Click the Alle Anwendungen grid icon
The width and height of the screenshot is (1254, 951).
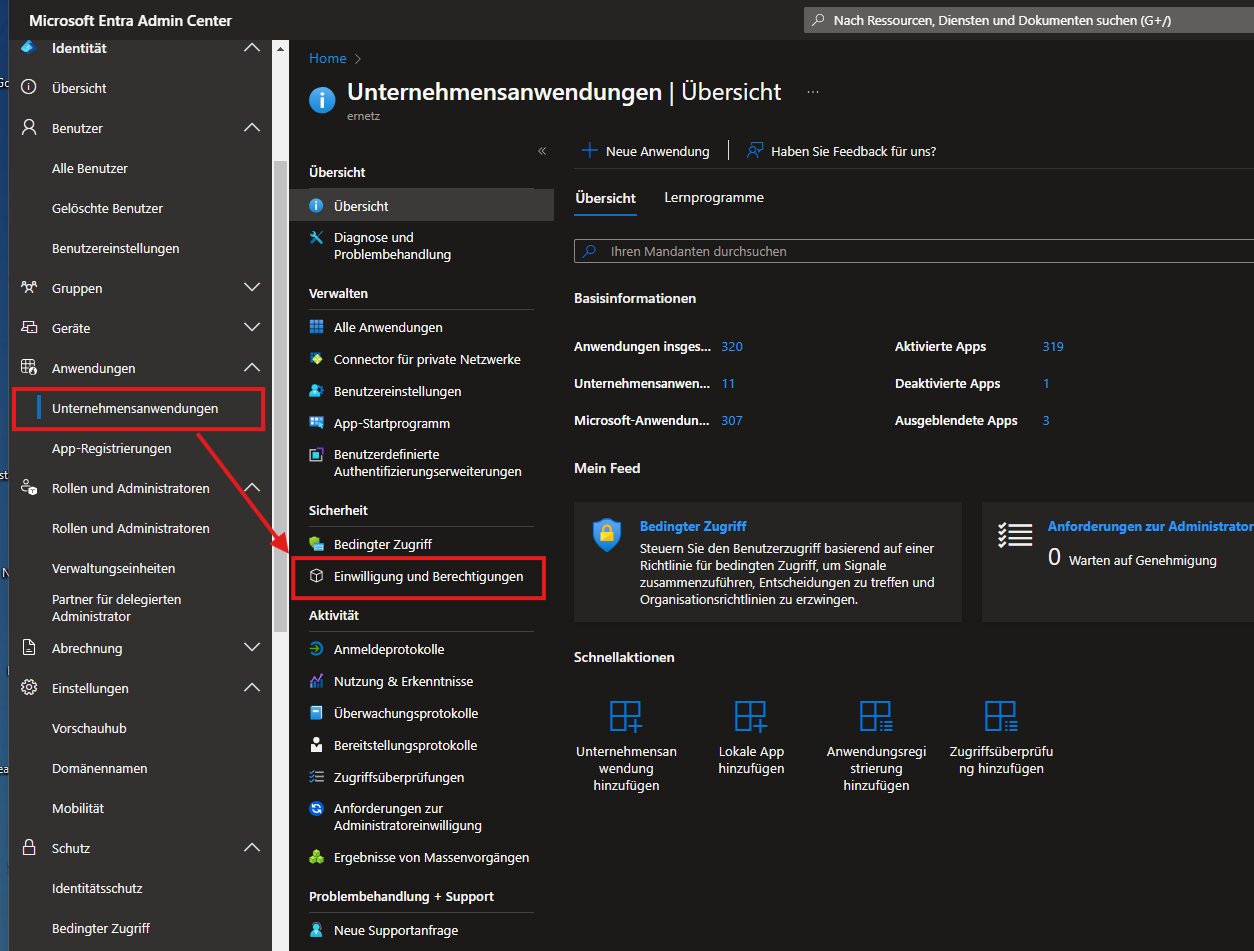click(x=317, y=327)
